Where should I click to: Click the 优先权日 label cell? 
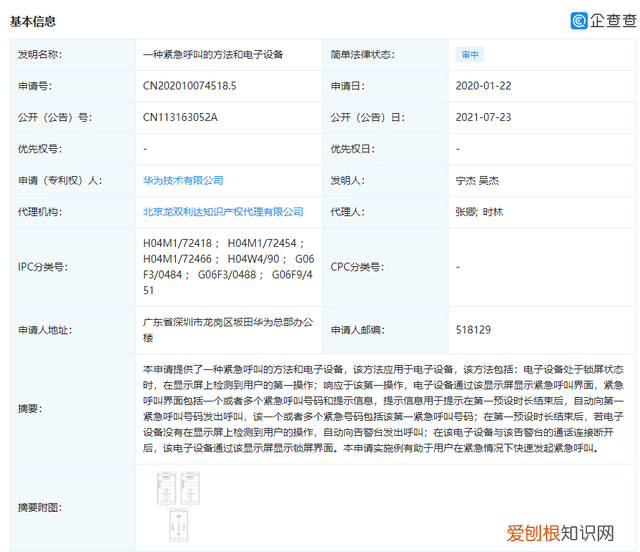tap(385, 149)
